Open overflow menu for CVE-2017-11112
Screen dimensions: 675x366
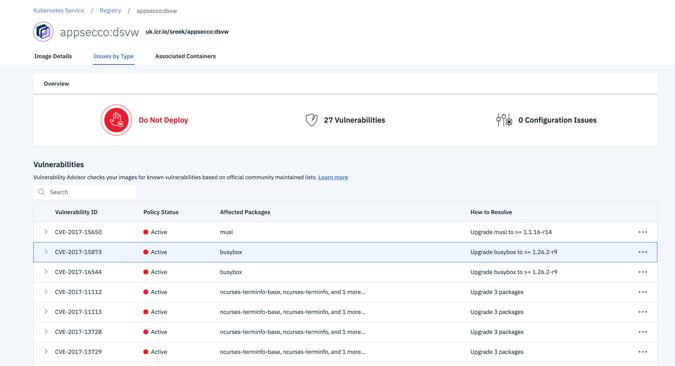(x=643, y=292)
